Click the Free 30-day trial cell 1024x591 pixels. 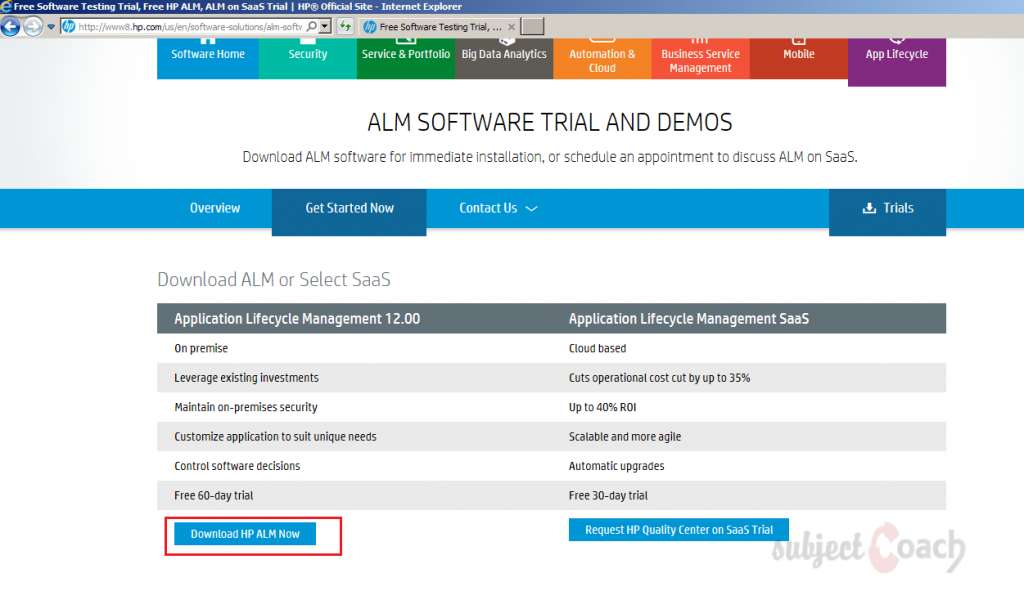pyautogui.click(x=608, y=496)
